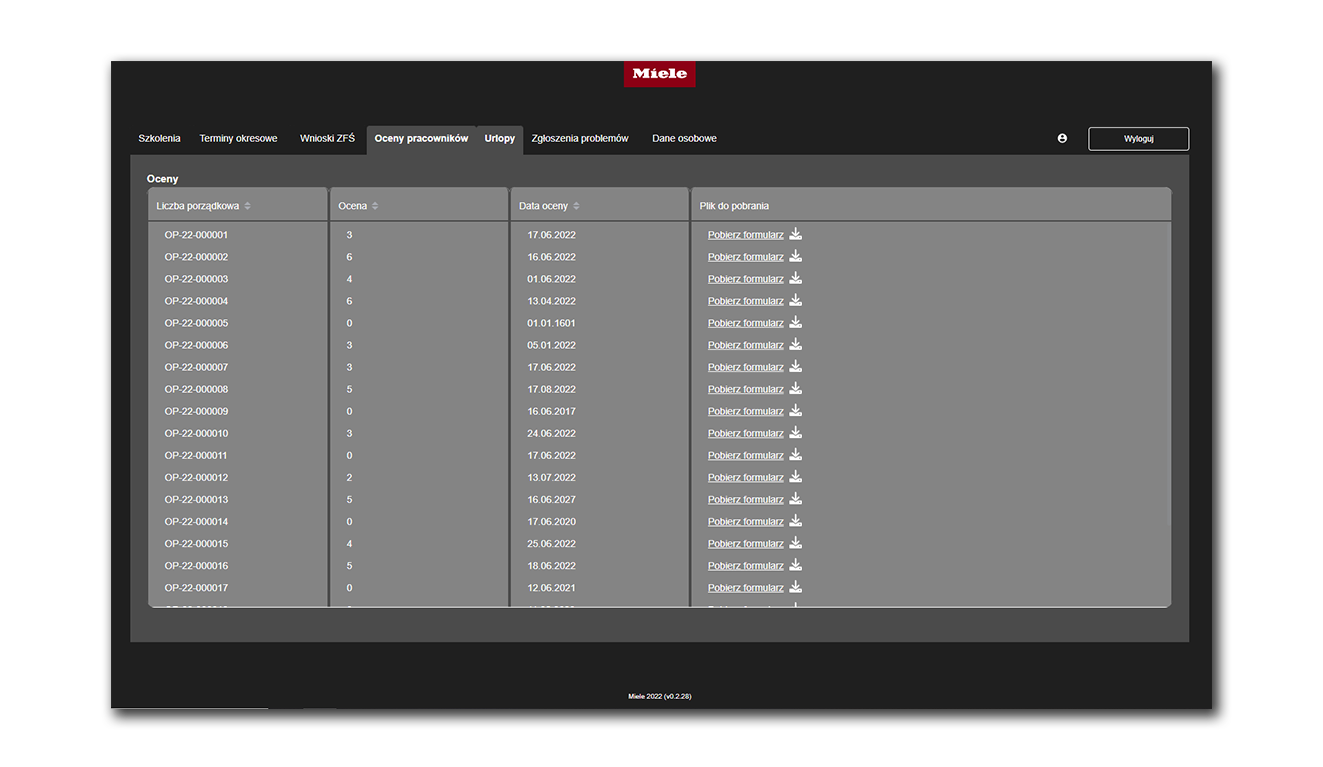
Task: Click the Wyloguj button
Action: point(1139,139)
